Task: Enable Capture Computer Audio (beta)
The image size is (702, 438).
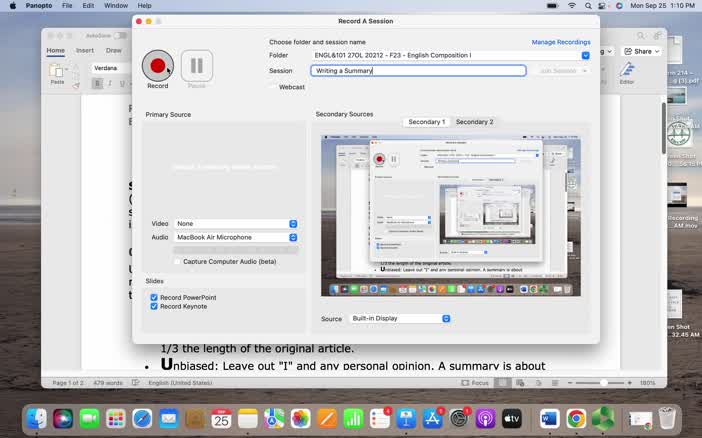Action: [x=178, y=262]
